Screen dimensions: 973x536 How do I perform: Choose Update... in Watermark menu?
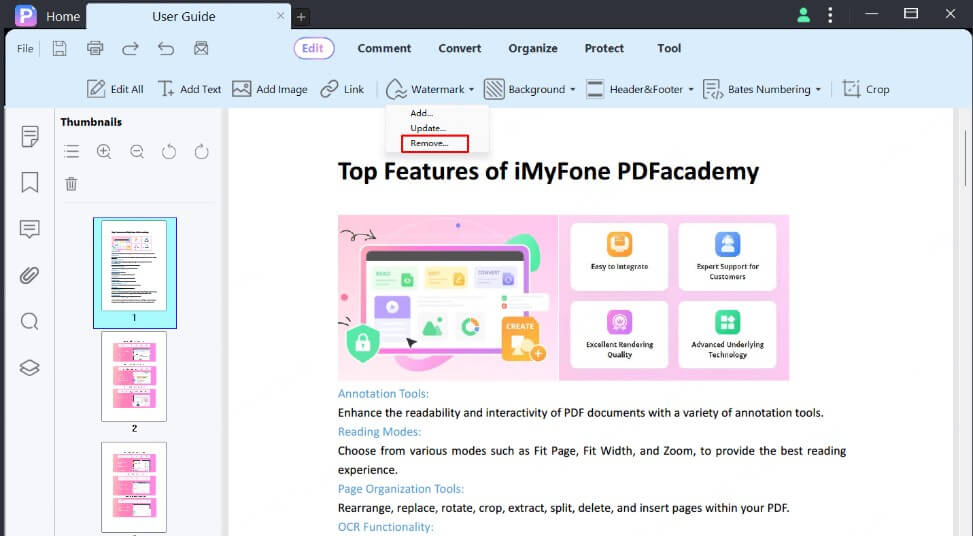pos(428,128)
